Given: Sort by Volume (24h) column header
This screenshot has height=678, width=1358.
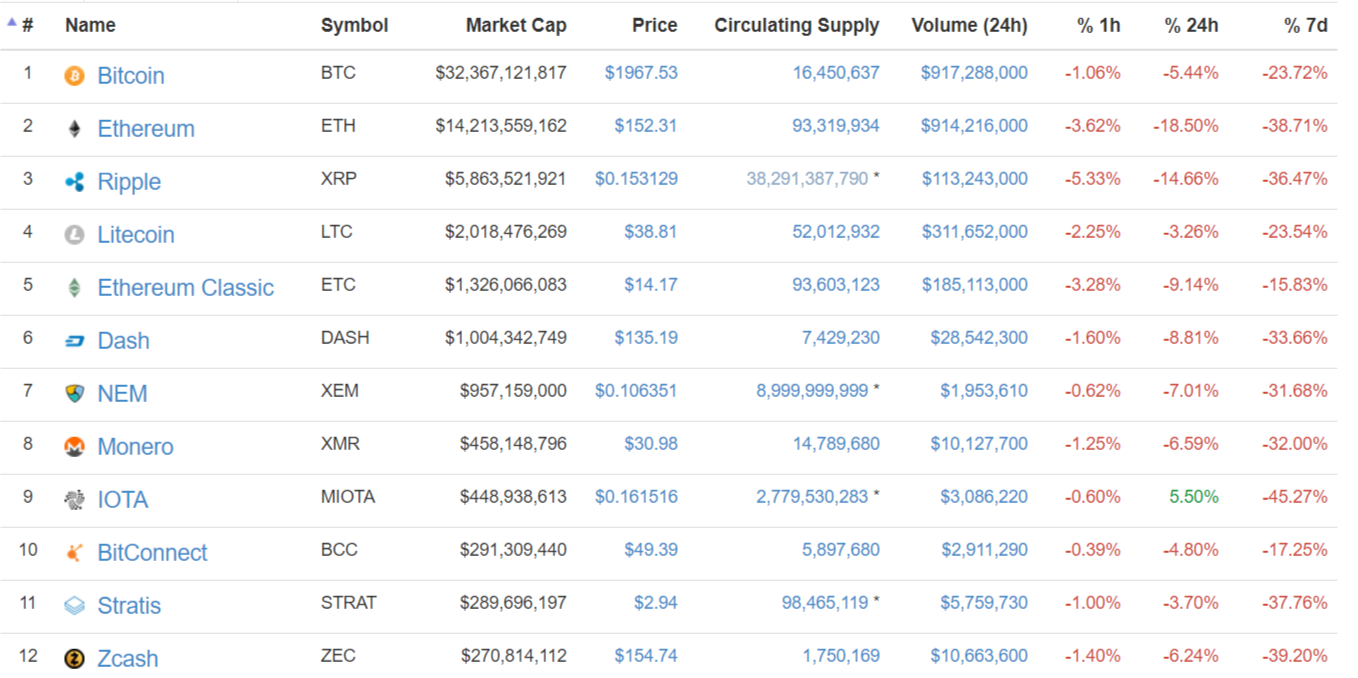Looking at the screenshot, I should [x=969, y=25].
